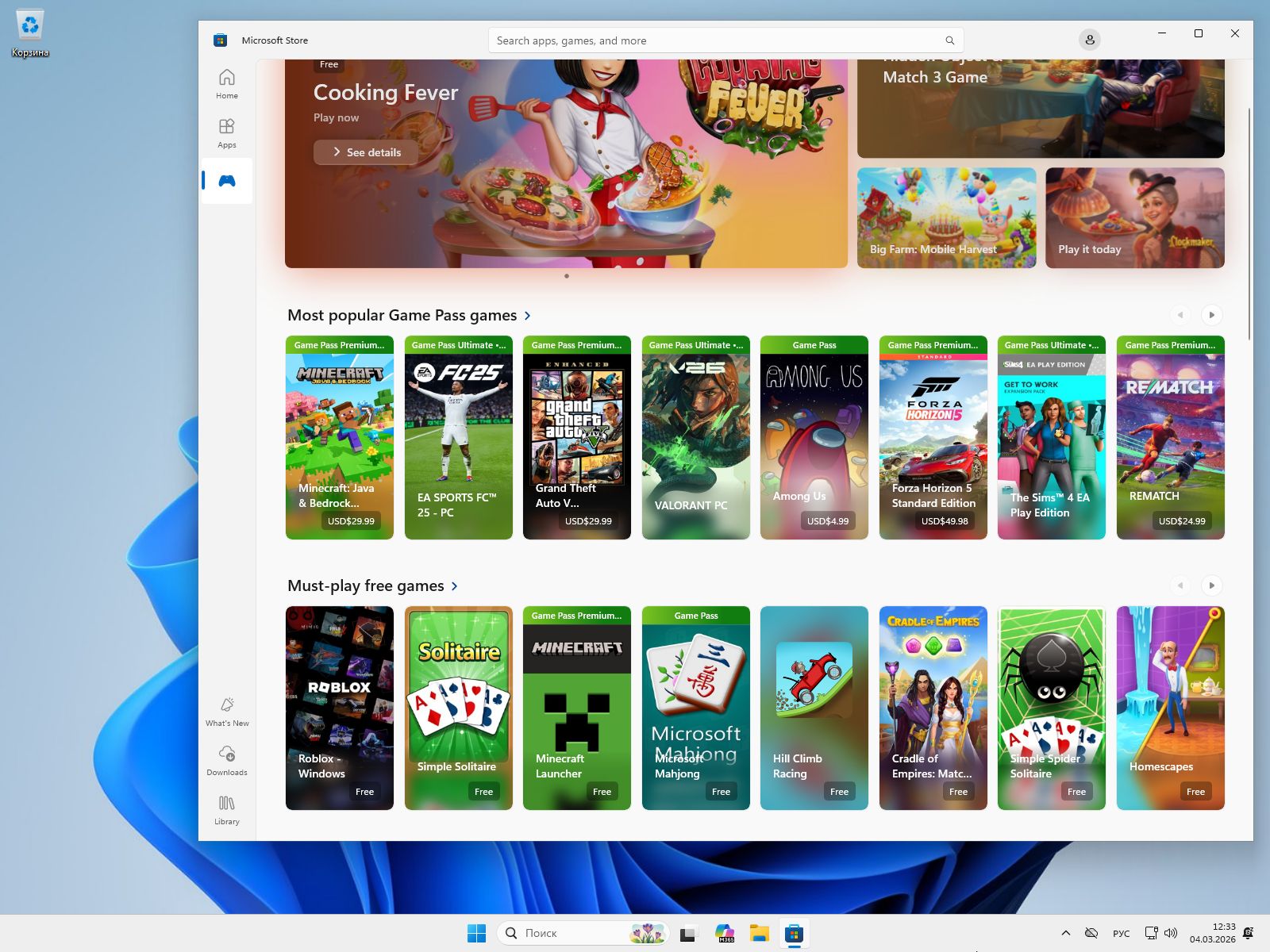Select the carousel pagination dot
The width and height of the screenshot is (1270, 952).
[x=567, y=276]
